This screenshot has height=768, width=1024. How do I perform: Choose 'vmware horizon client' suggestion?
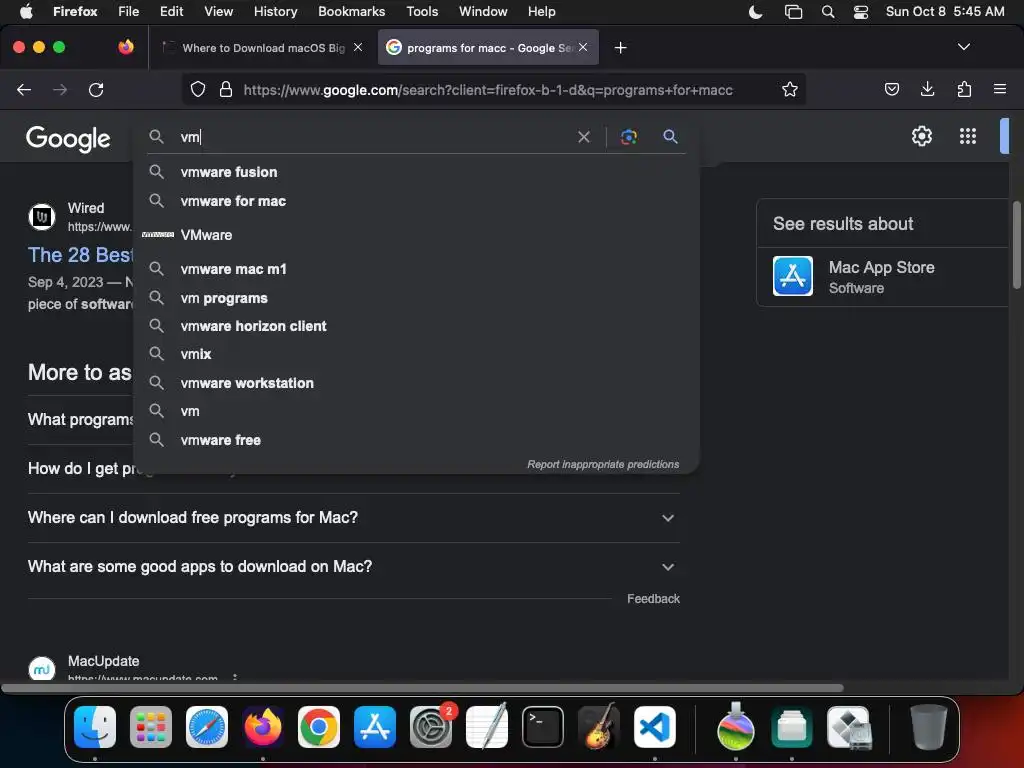(417, 327)
